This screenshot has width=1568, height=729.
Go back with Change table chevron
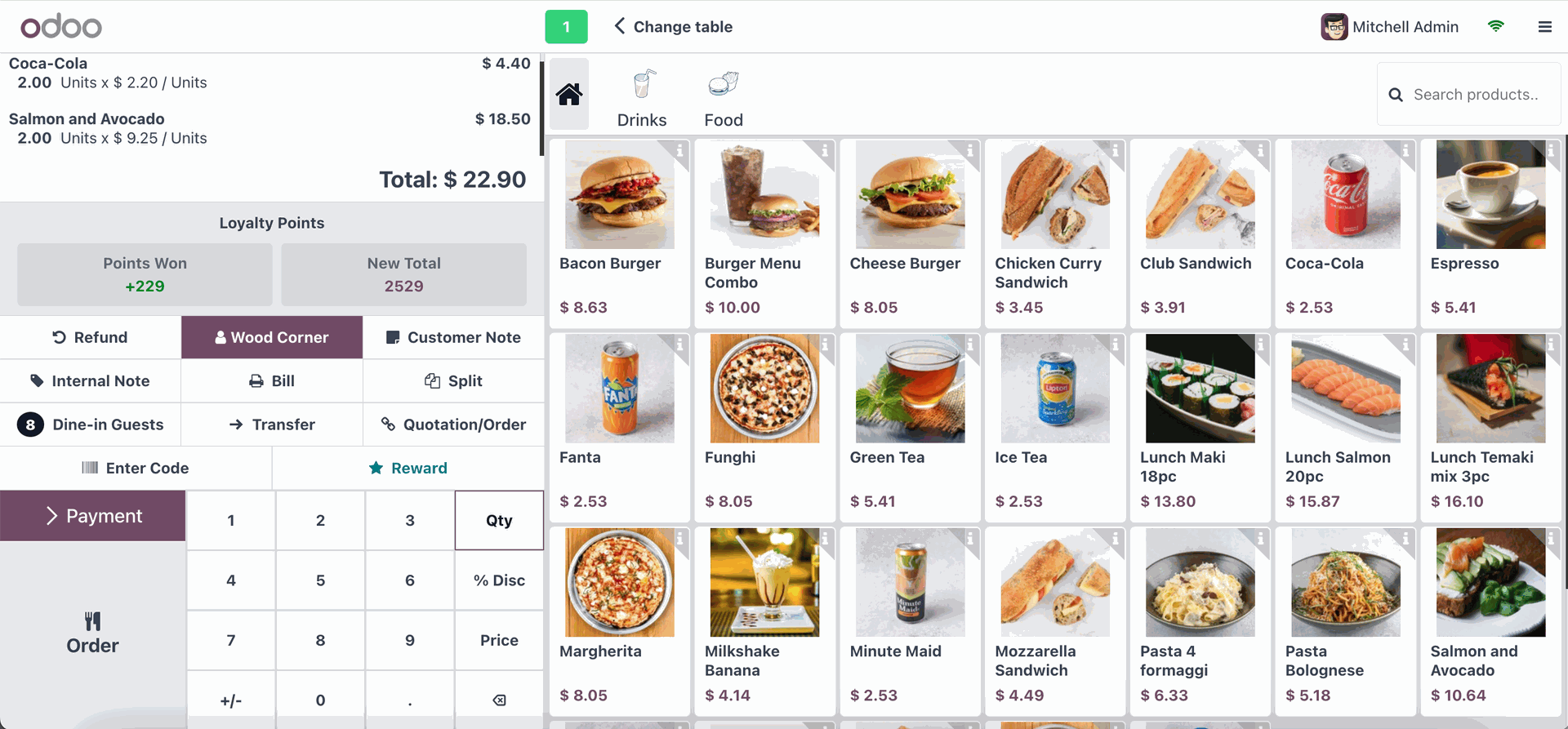coord(620,26)
